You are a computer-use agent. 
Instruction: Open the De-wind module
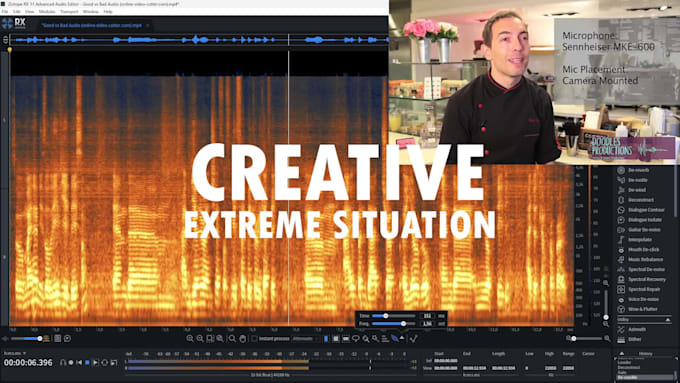(x=631, y=190)
